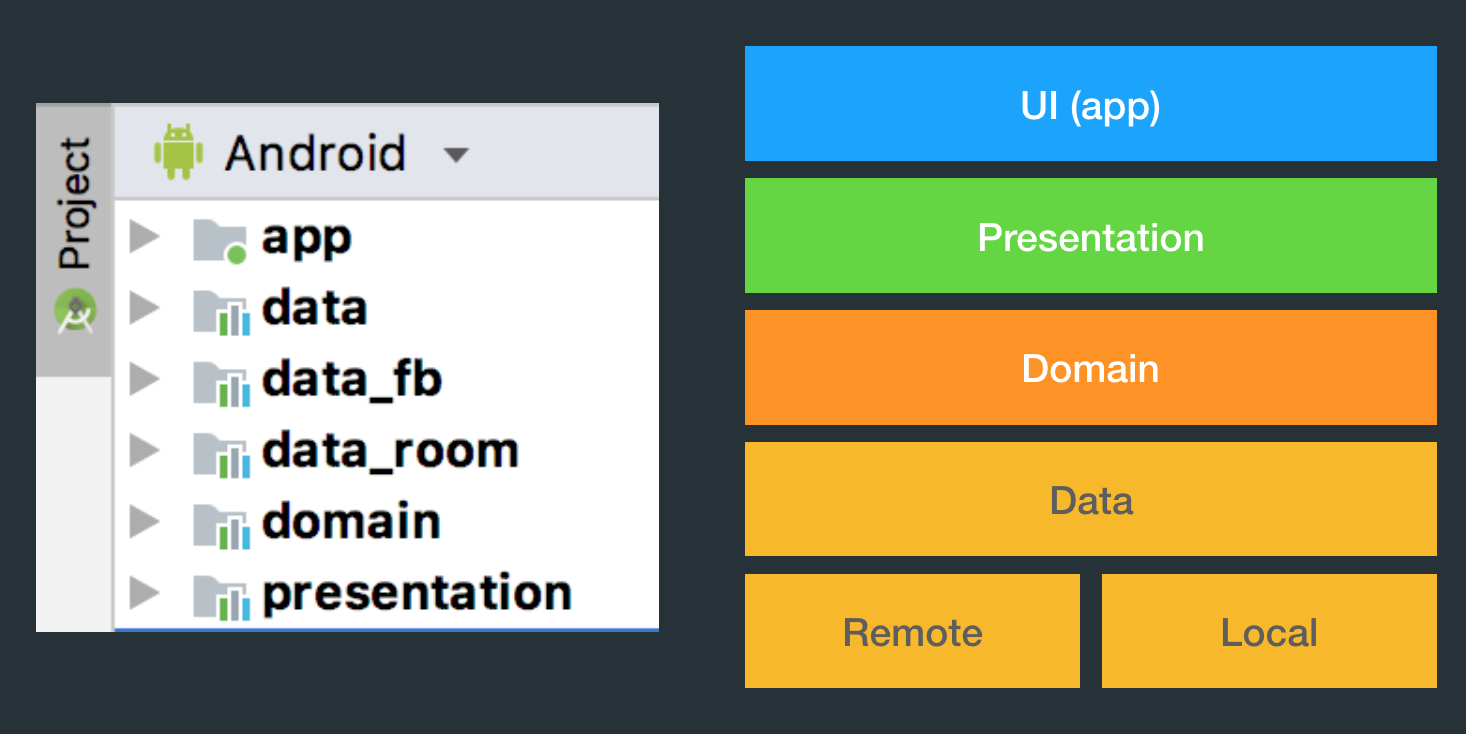This screenshot has width=1466, height=734.
Task: Click the presentation module folder icon
Action: coord(220,594)
